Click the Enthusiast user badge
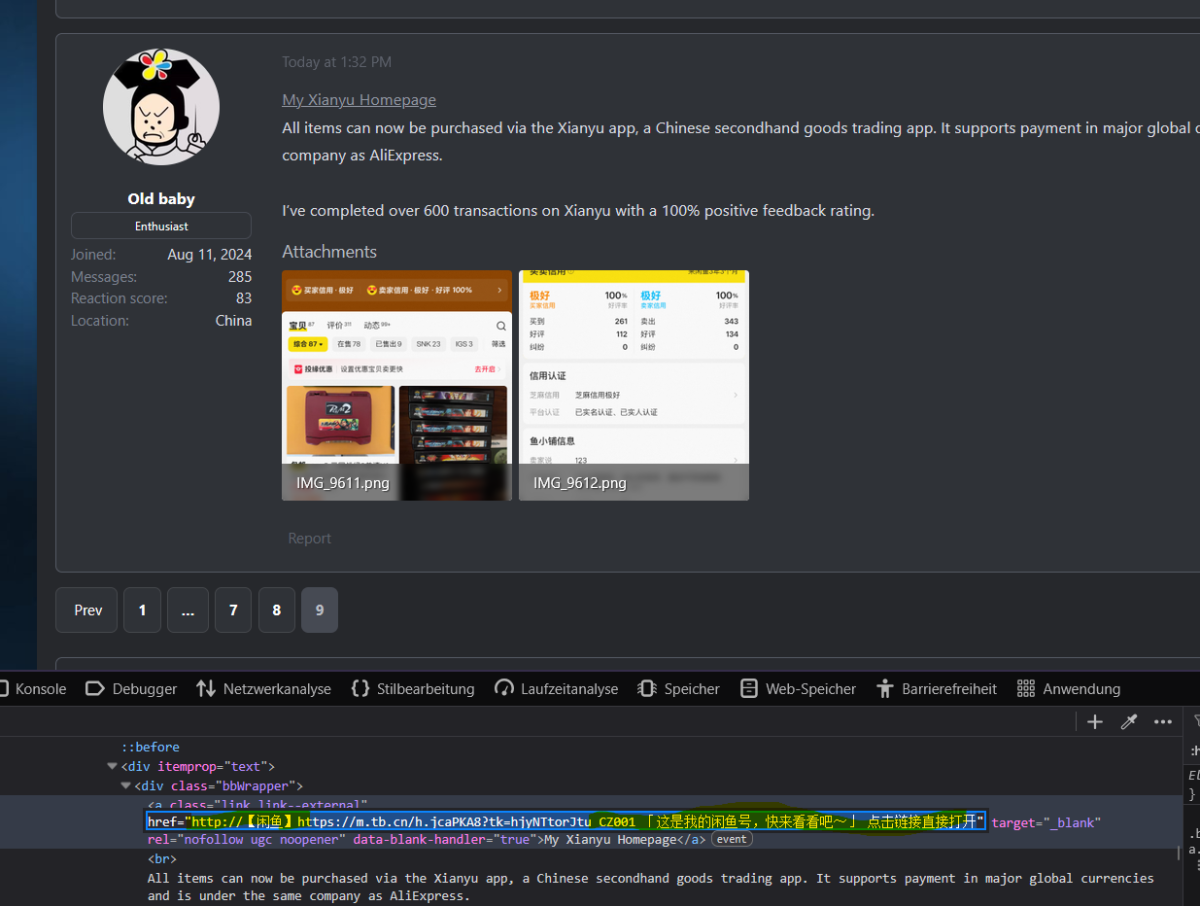Viewport: 1200px width, 906px height. 161,226
